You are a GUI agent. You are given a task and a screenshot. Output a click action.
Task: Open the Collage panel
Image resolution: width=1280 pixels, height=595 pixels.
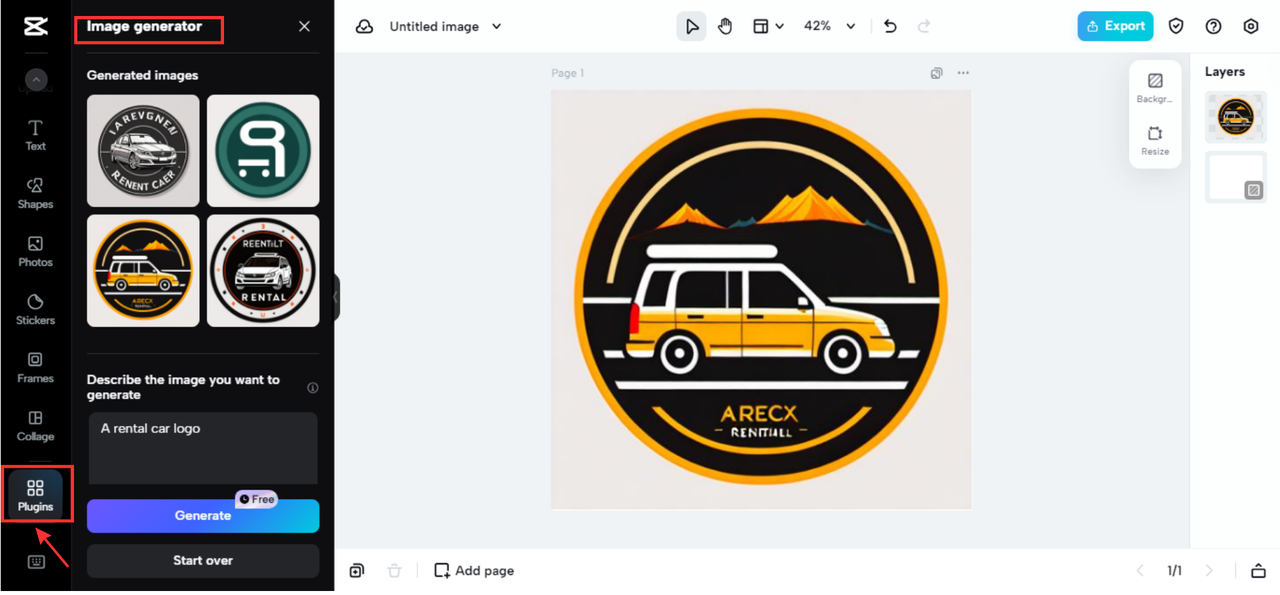click(x=35, y=425)
